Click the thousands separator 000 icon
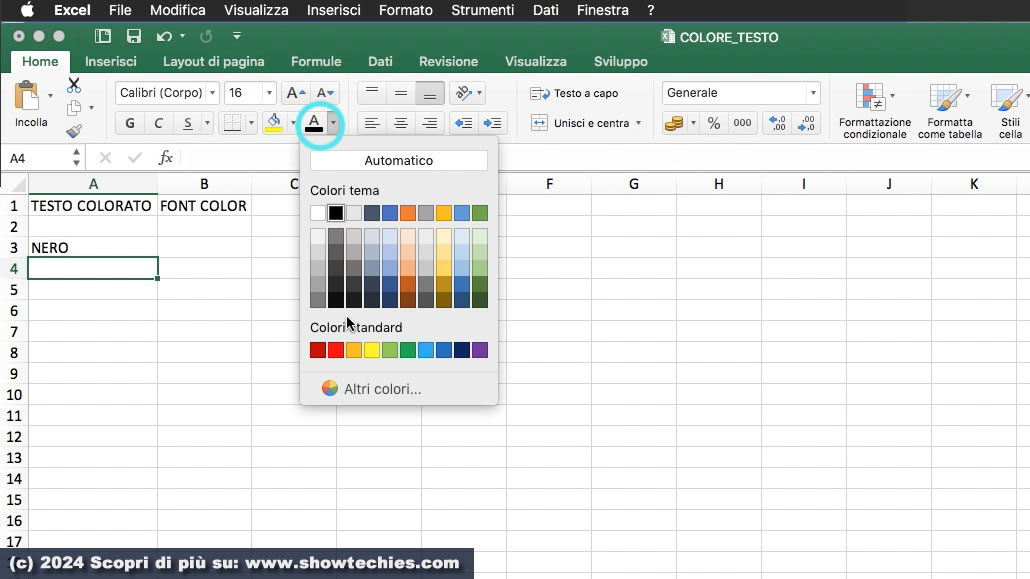Viewport: 1030px width, 579px height. [742, 123]
